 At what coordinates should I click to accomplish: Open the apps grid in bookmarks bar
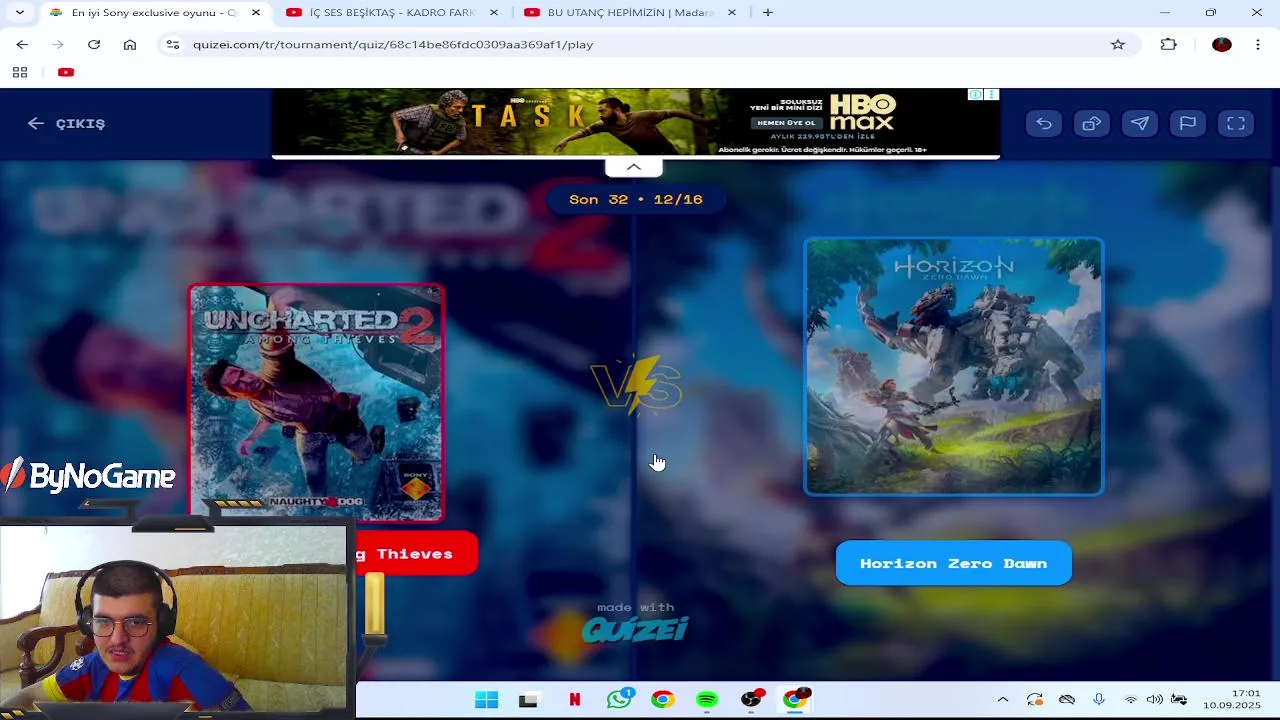pos(20,72)
